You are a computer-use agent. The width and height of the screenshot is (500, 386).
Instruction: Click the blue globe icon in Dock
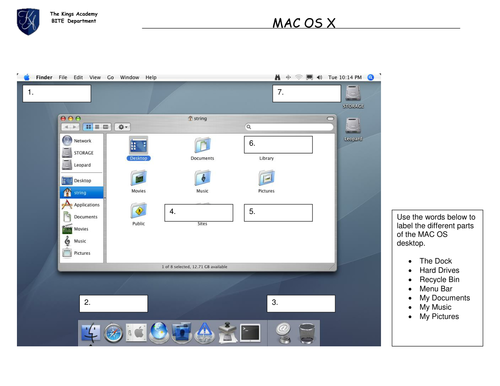click(x=159, y=332)
